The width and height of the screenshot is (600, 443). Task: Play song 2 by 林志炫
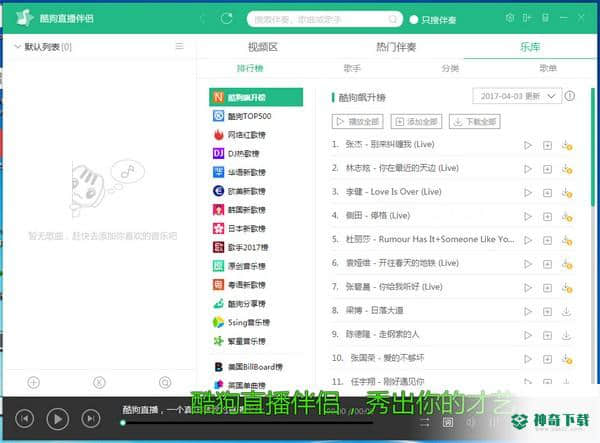tap(528, 169)
